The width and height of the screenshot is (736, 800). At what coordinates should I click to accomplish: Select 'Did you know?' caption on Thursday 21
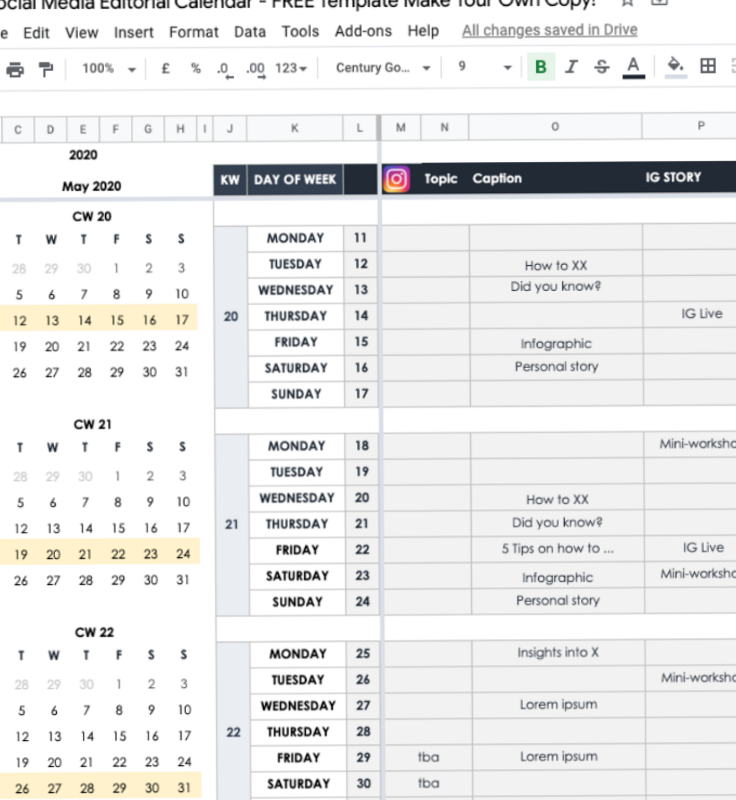pos(557,522)
